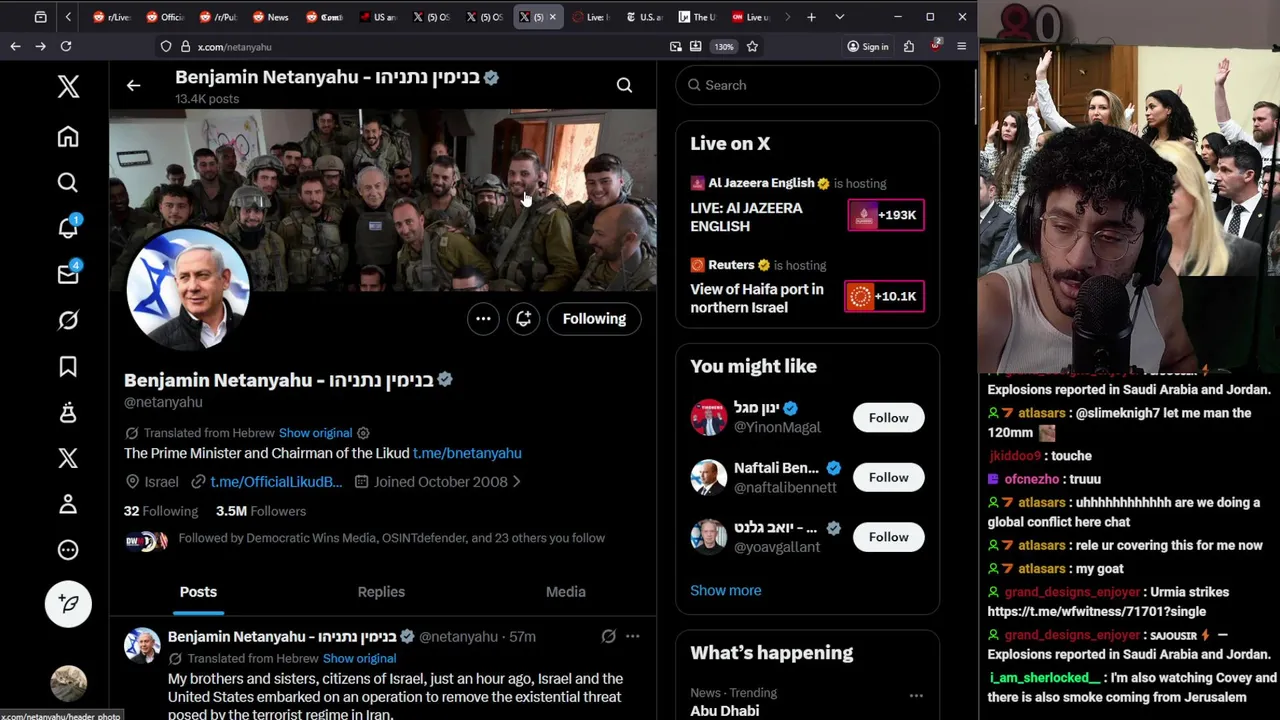Open the t.me/OfficialLikudB... link

point(276,482)
